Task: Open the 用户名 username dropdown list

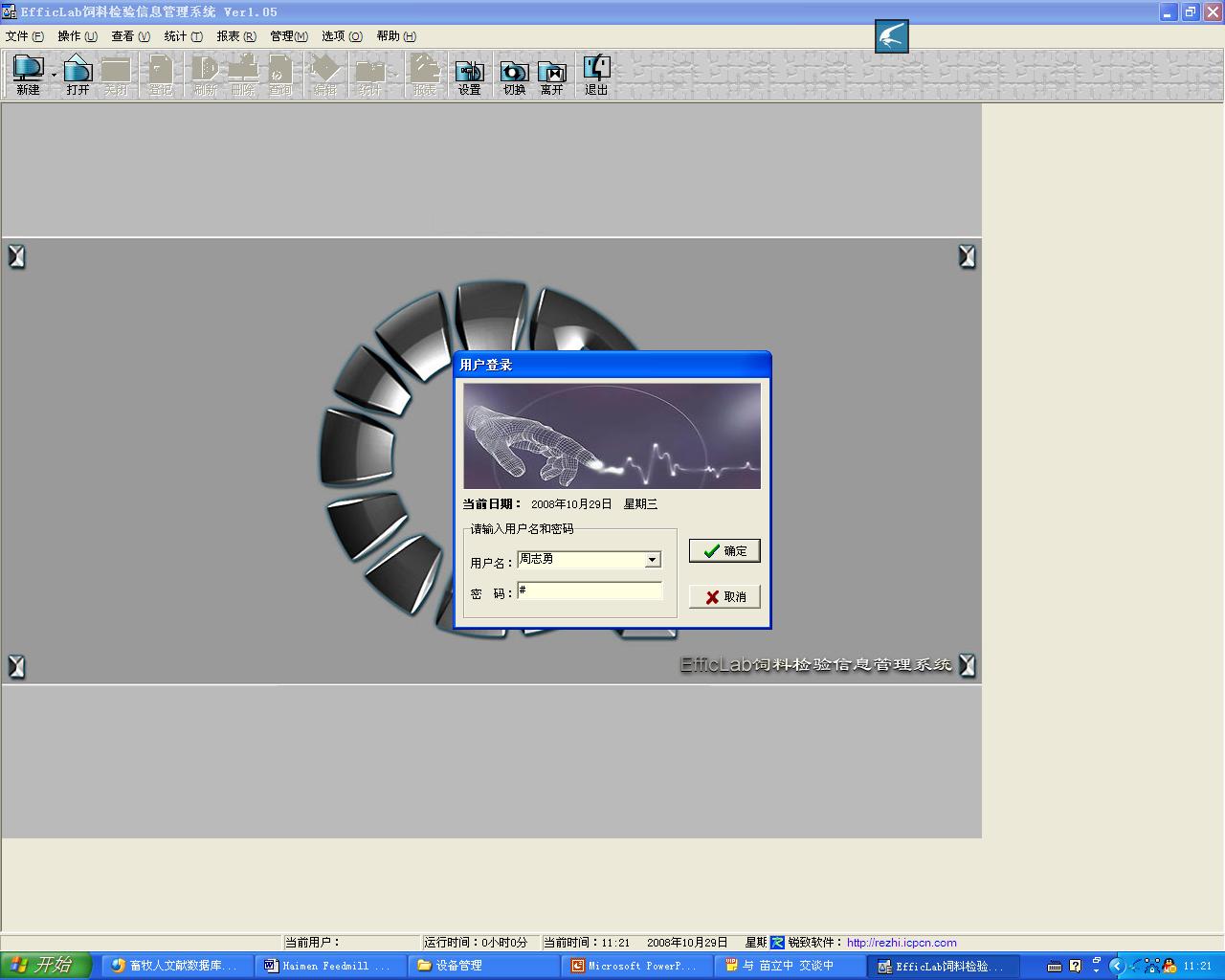Action: [652, 560]
